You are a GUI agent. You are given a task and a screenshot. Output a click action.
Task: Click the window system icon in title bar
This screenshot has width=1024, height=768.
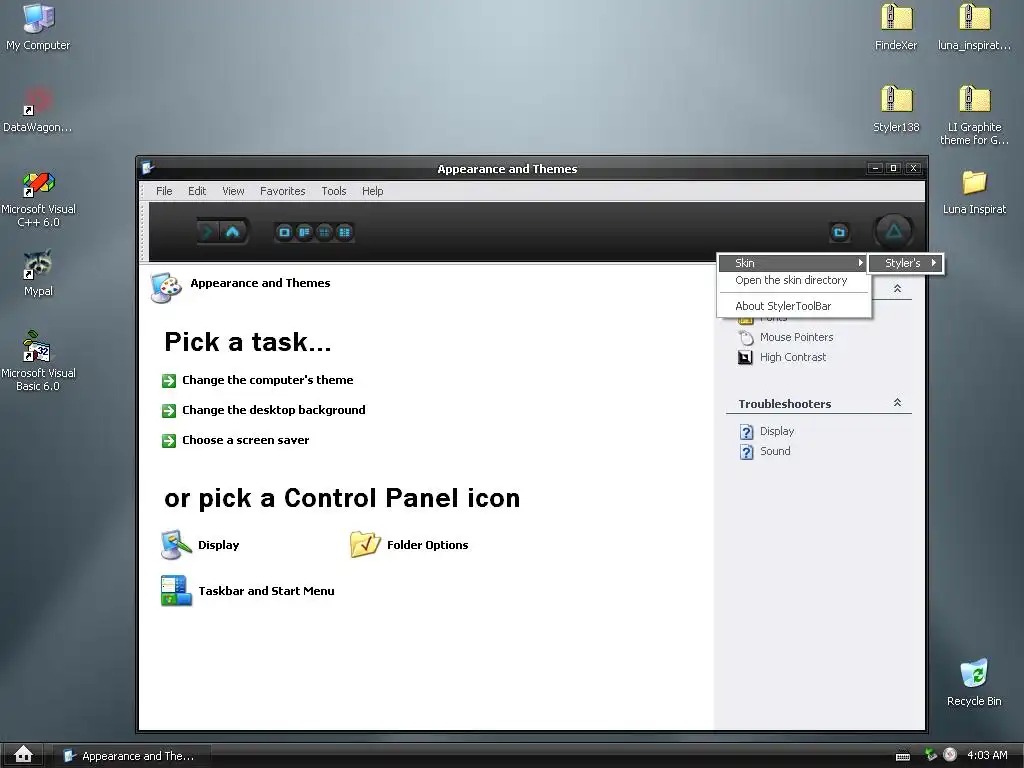coord(148,168)
